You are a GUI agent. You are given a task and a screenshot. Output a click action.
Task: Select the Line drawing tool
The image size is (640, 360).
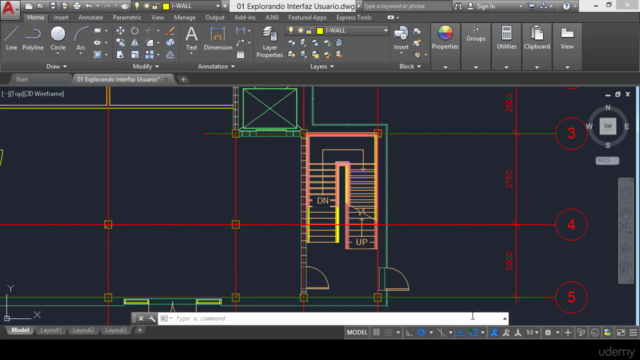pyautogui.click(x=11, y=38)
